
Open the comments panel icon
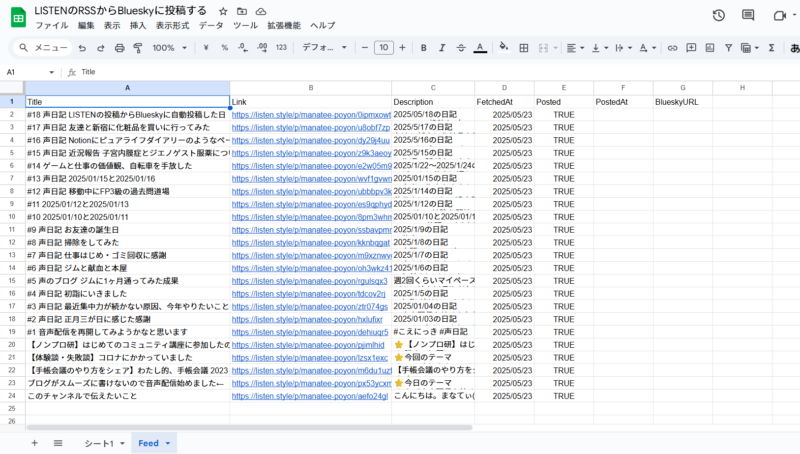[x=748, y=15]
